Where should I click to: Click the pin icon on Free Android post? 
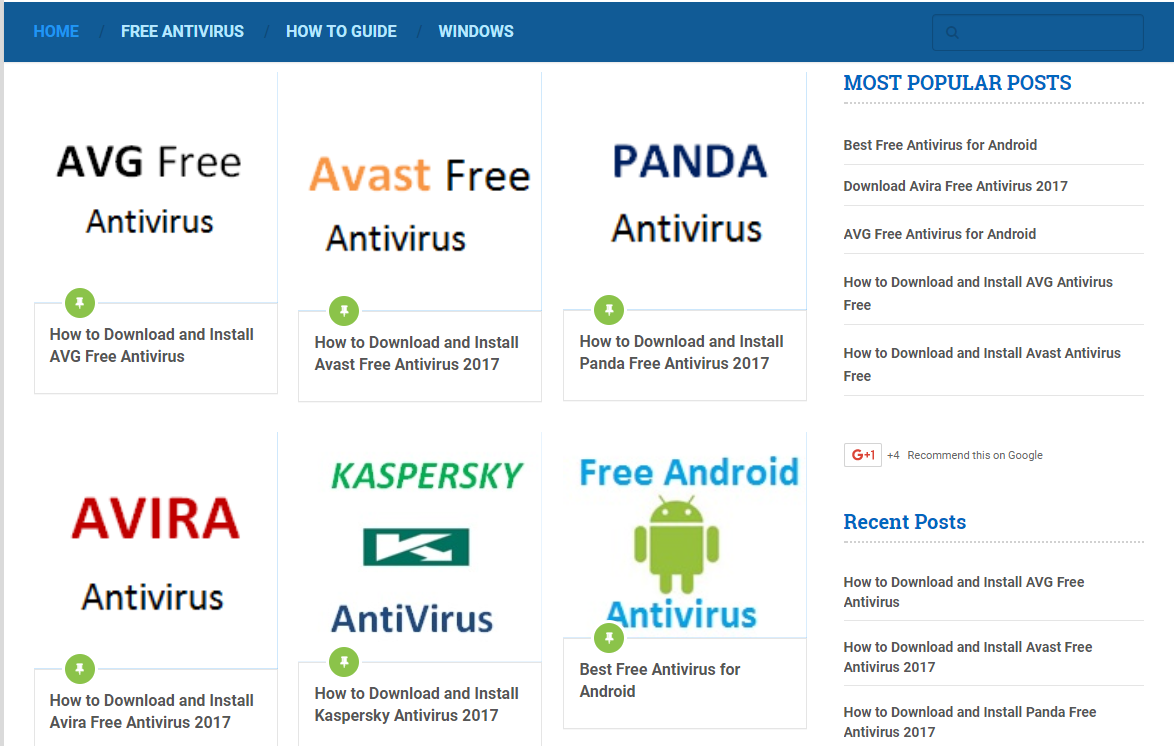pyautogui.click(x=609, y=638)
